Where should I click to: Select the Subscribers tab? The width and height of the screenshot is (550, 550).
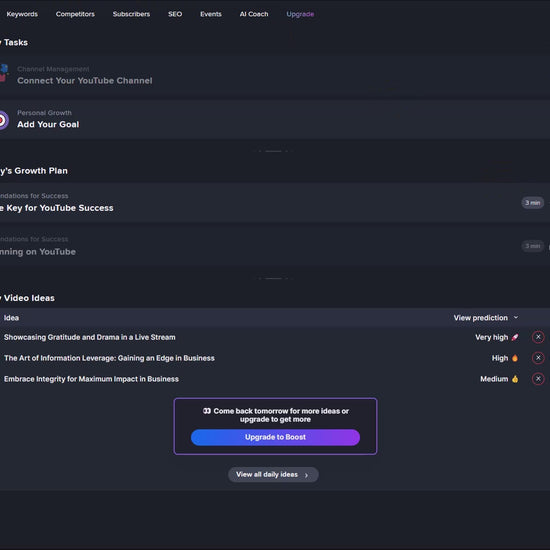point(131,14)
